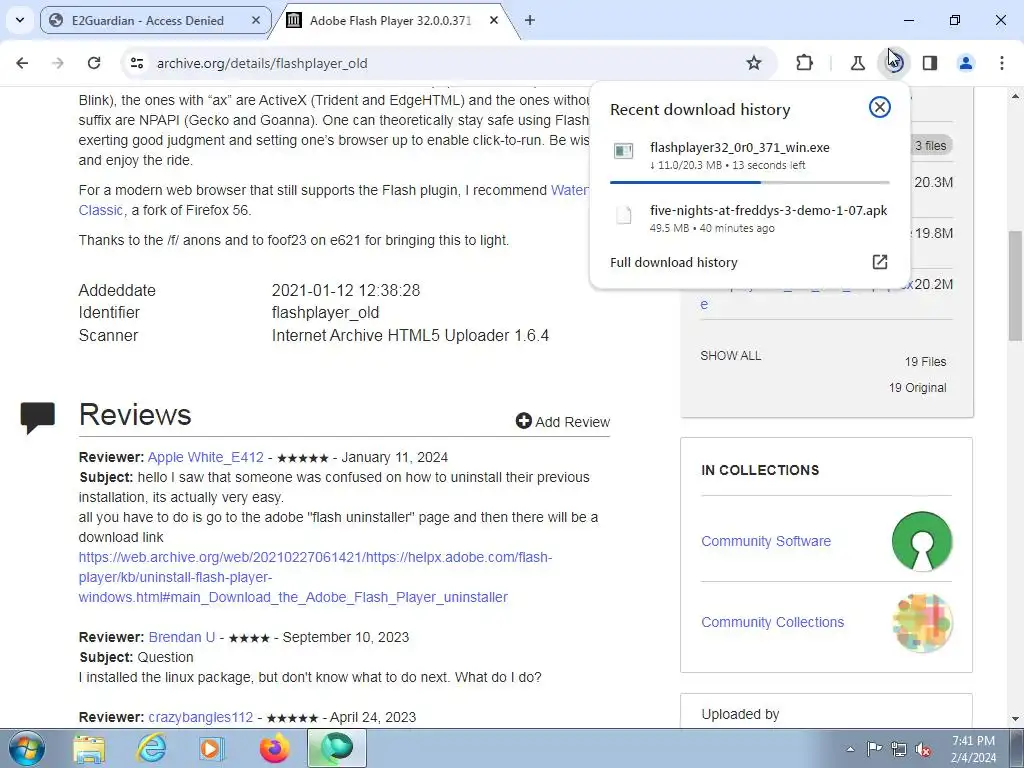Image resolution: width=1024 pixels, height=768 pixels.
Task: Click the Downloads toolbar icon
Action: pyautogui.click(x=894, y=63)
